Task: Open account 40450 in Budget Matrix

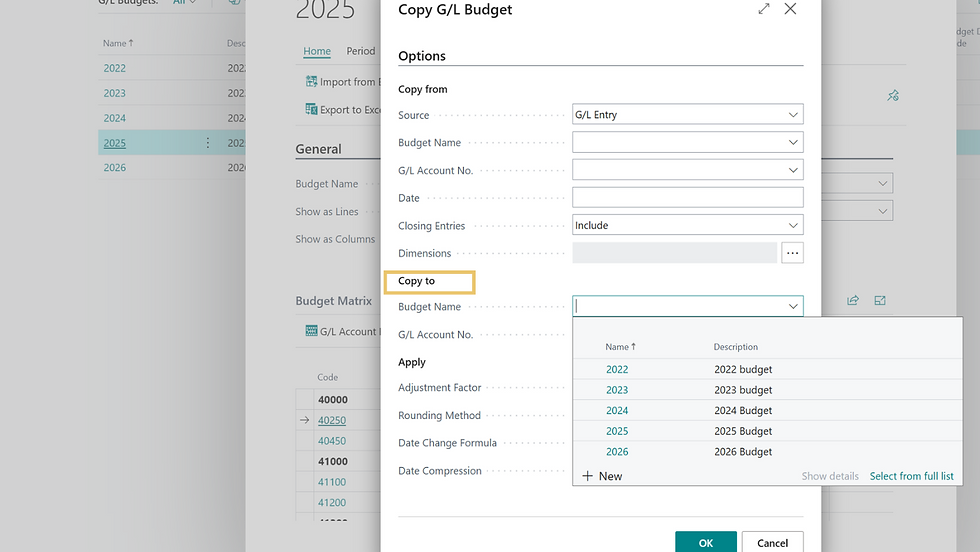Action: point(332,441)
